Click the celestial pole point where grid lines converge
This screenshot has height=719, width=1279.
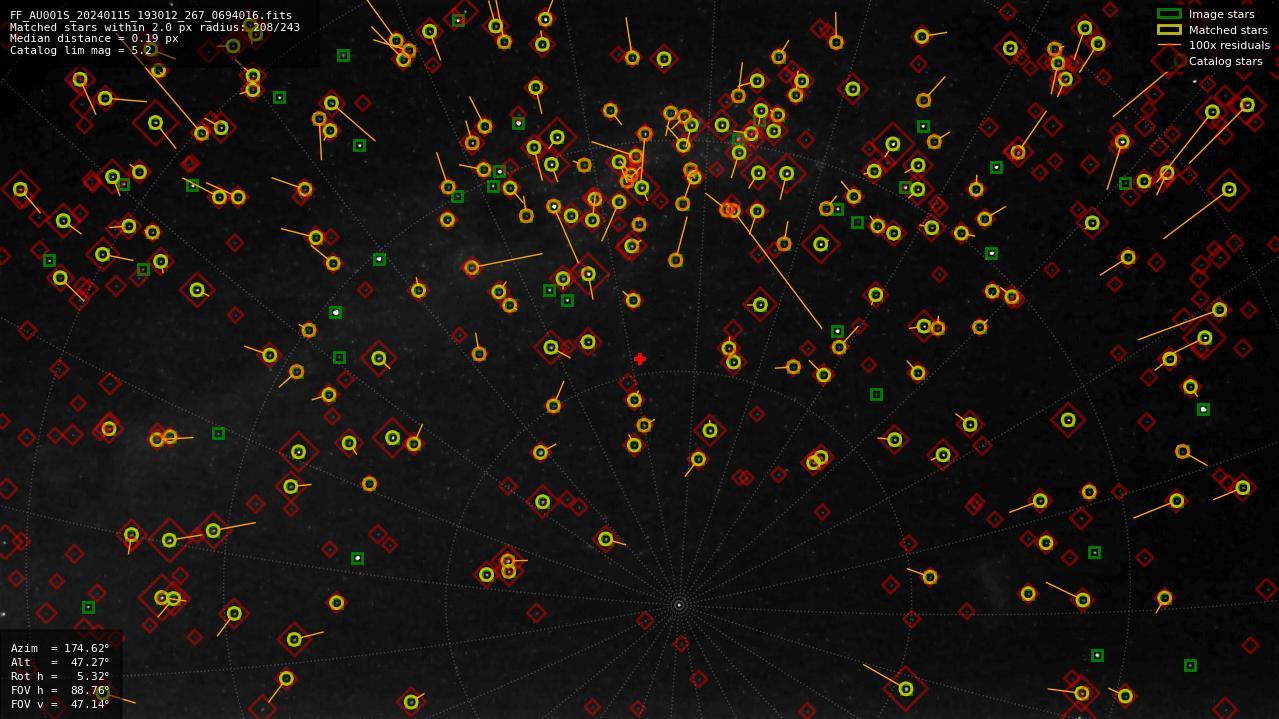point(679,605)
